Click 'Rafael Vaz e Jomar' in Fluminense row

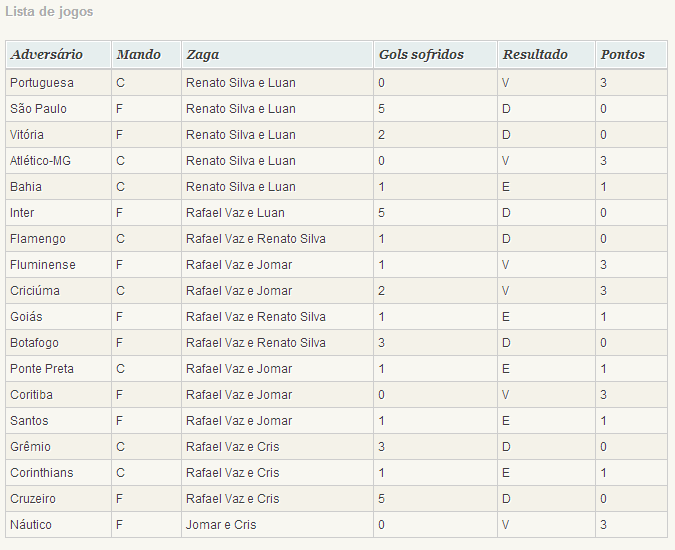click(239, 265)
